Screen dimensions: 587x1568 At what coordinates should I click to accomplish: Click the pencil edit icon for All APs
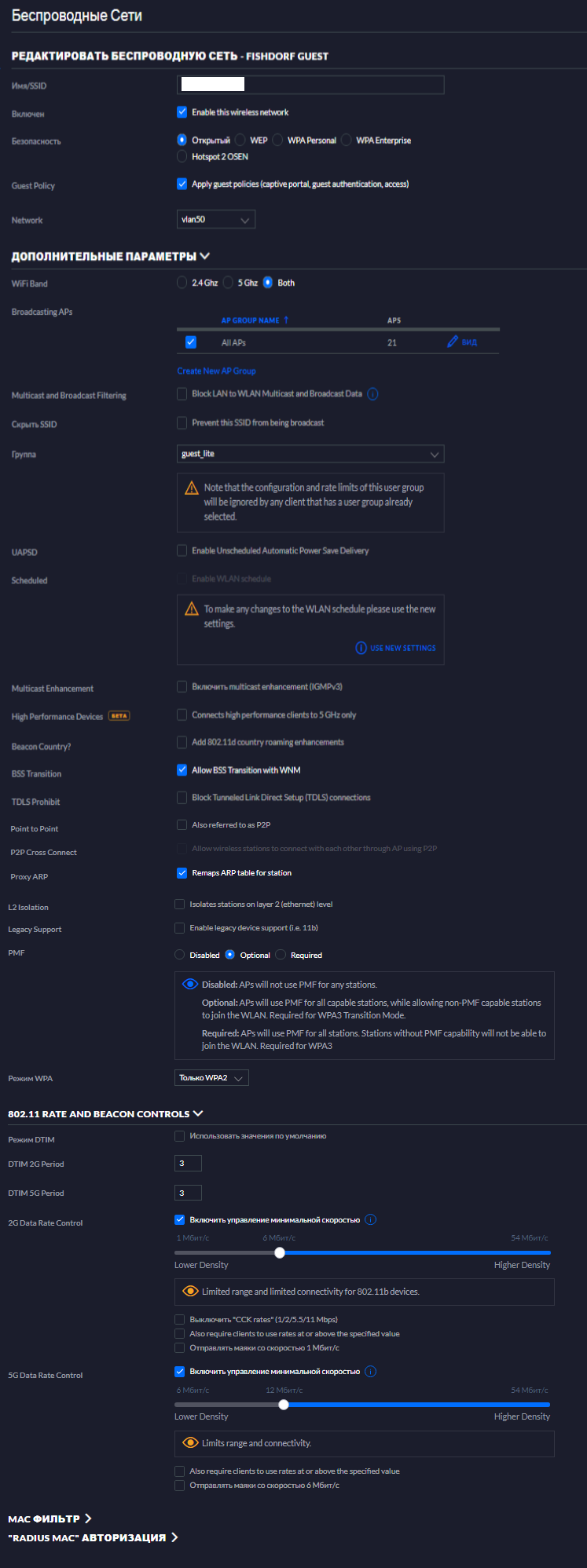click(453, 342)
